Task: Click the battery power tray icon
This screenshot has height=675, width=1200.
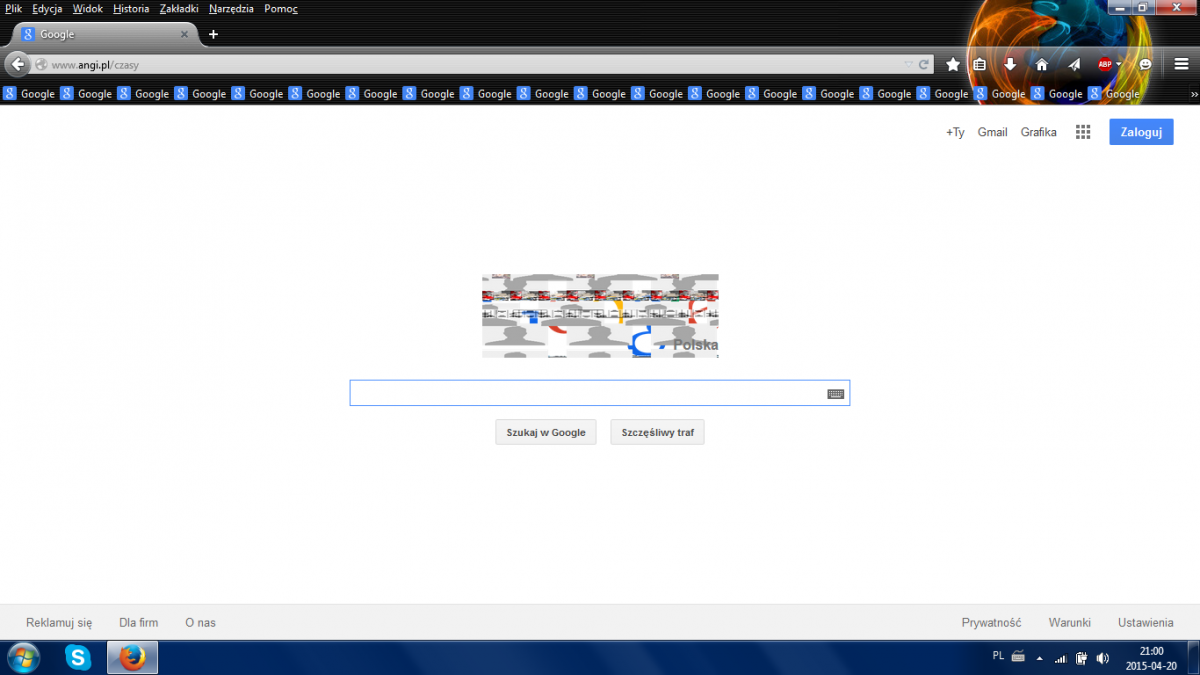Action: pos(1081,658)
